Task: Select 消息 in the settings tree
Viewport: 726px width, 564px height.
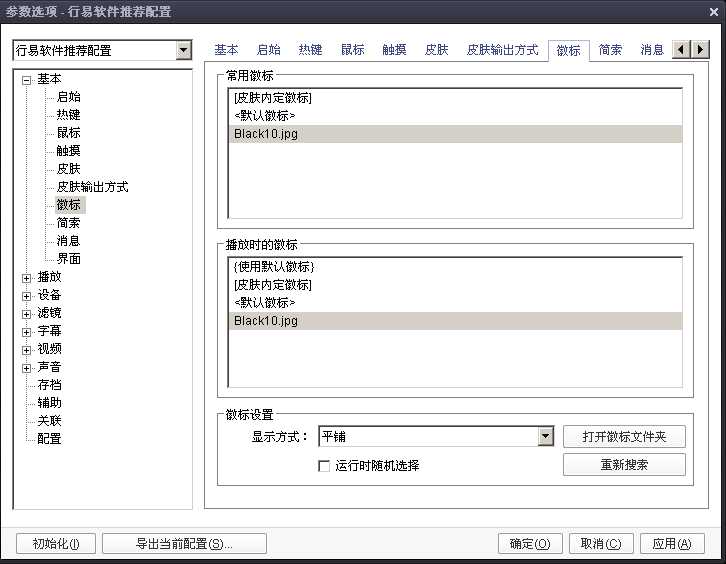Action: 69,241
